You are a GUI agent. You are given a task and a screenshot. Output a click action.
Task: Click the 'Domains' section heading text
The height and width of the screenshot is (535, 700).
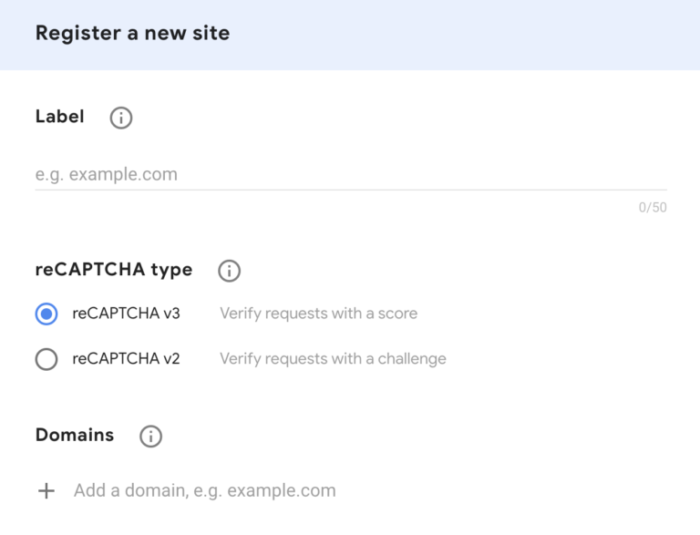point(74,436)
